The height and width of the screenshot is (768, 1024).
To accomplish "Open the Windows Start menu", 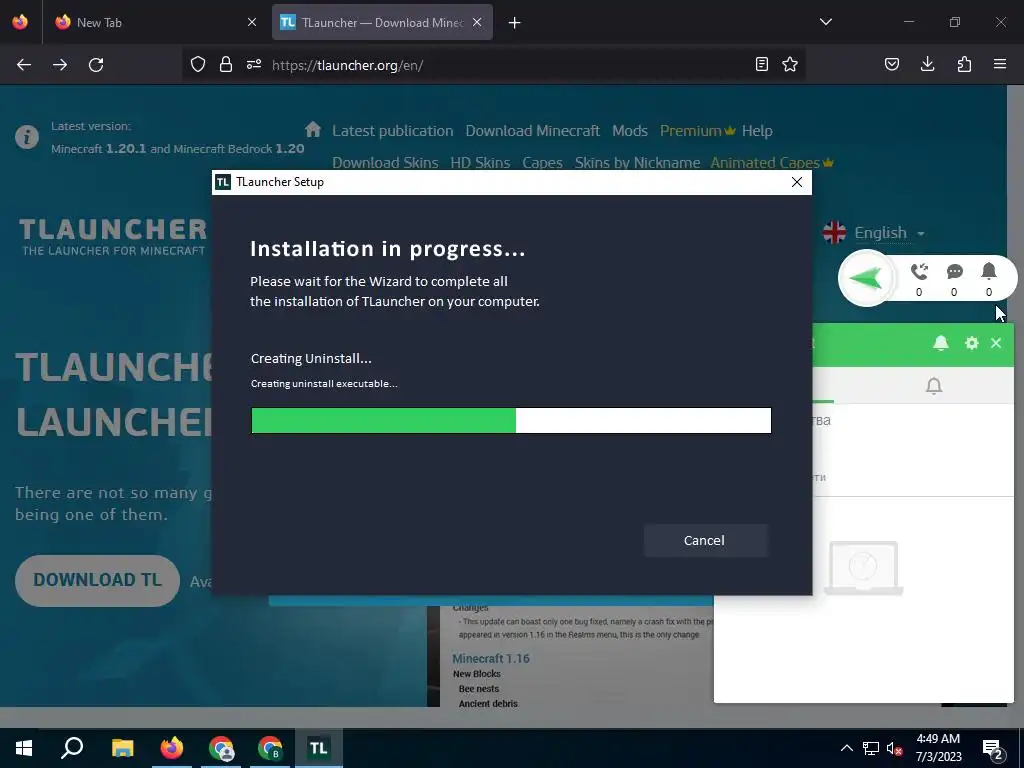I will coord(24,748).
